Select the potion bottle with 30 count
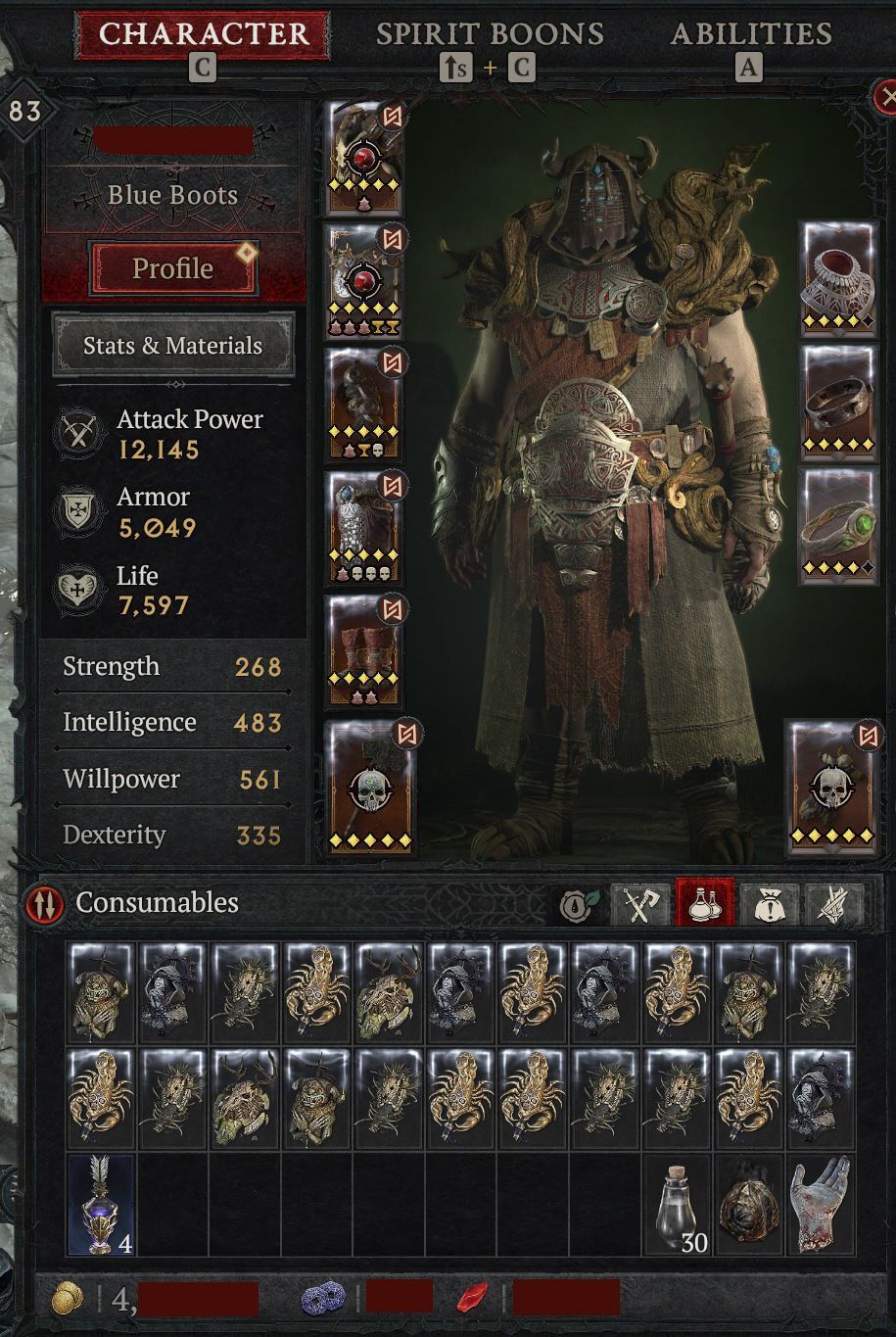896x1337 pixels. coord(678,1205)
